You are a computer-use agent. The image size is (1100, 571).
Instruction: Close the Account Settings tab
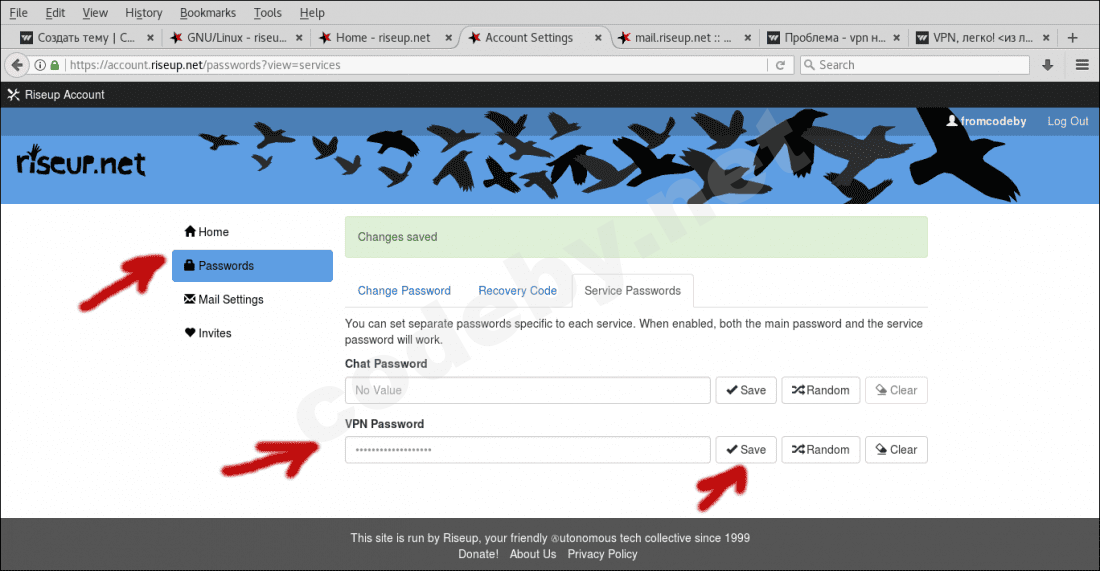(598, 38)
